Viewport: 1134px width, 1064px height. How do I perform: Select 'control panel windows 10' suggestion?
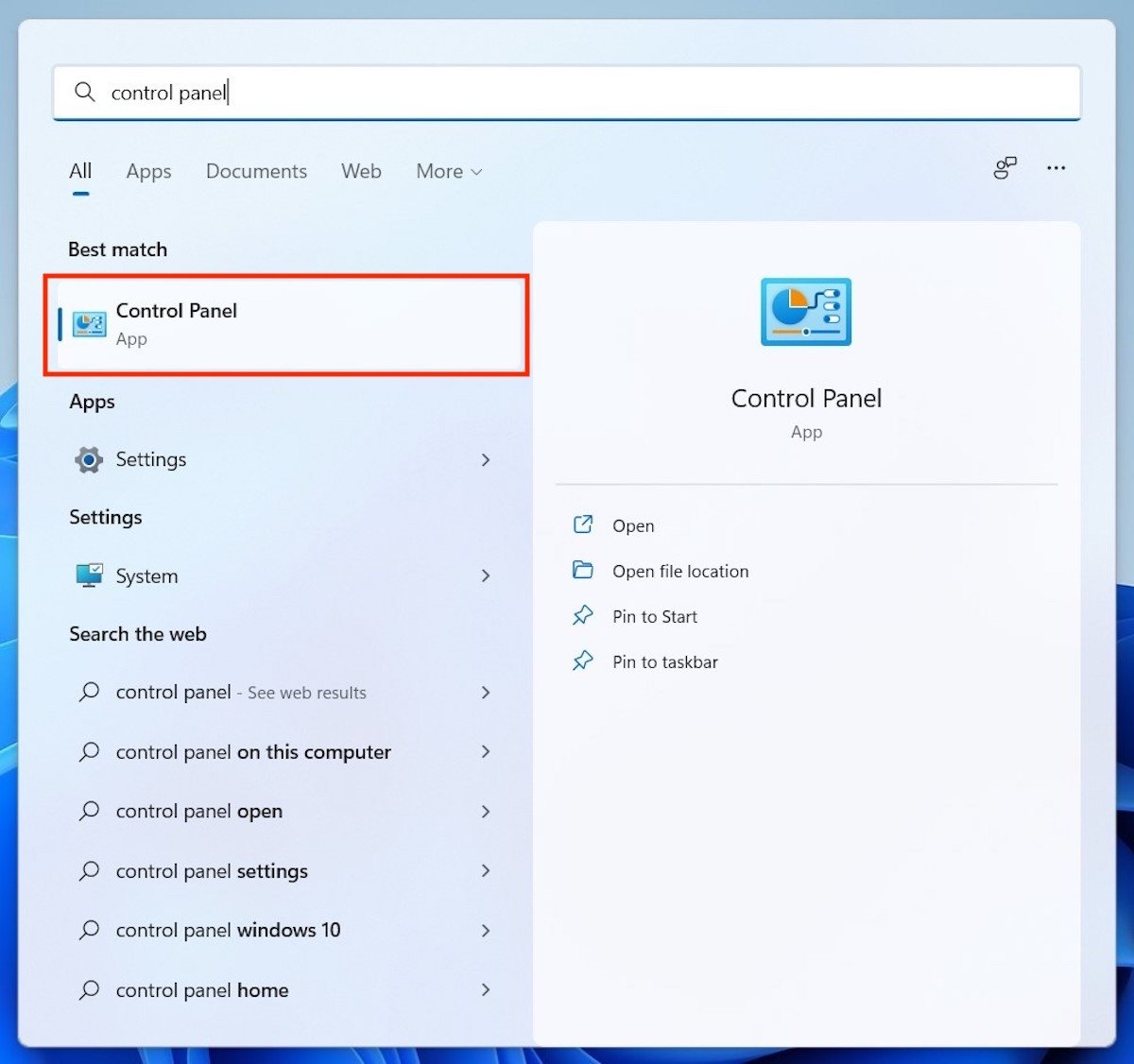(228, 930)
